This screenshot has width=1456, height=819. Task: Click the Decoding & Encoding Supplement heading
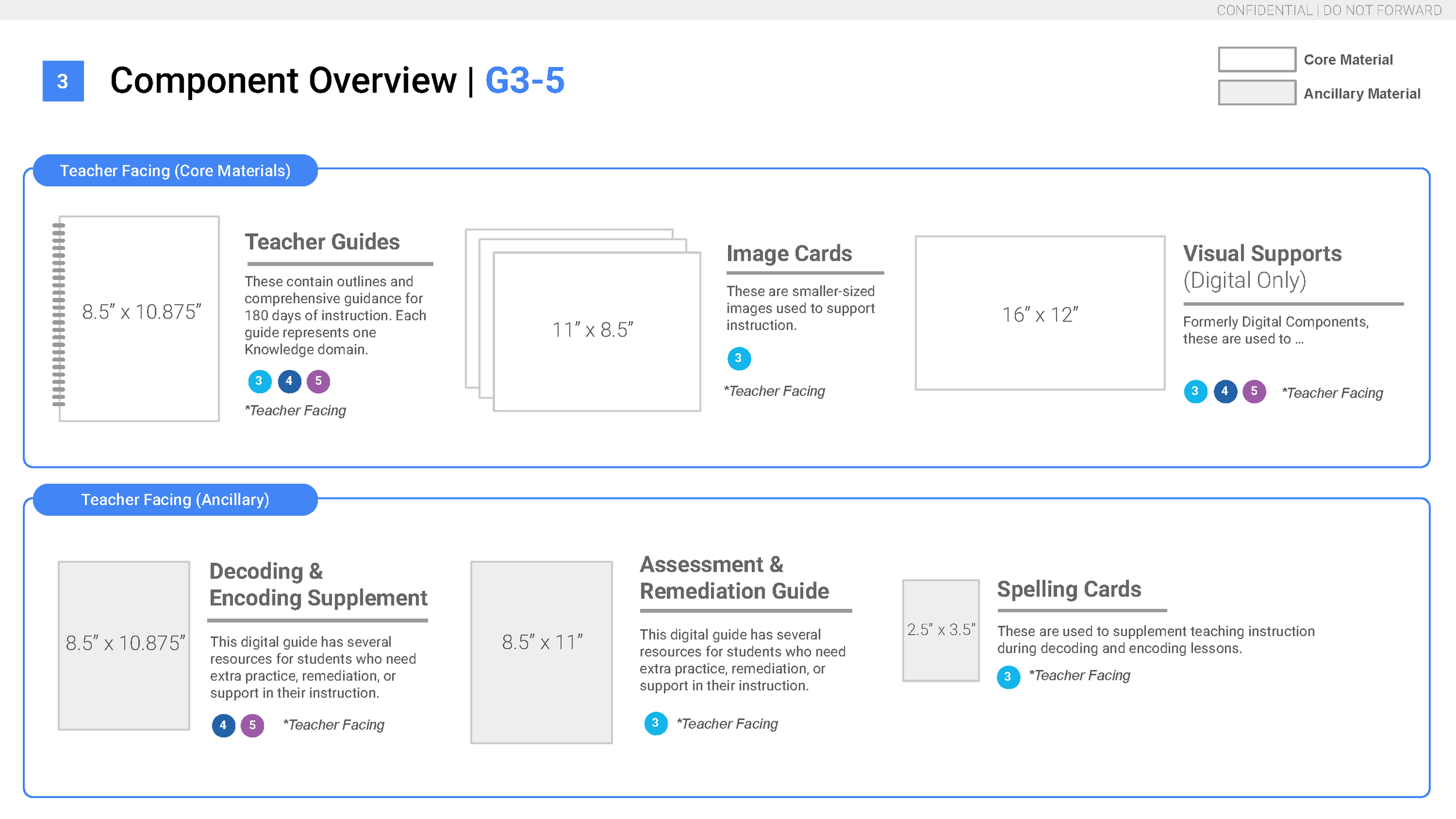pos(319,584)
